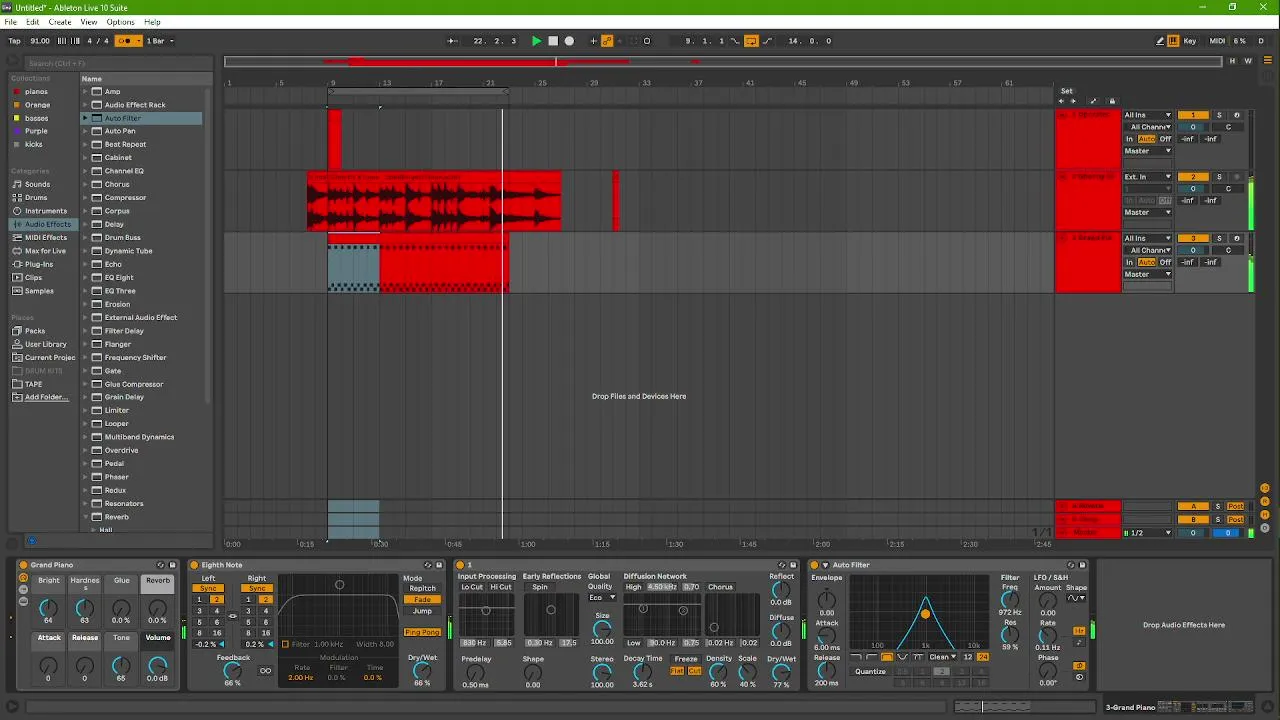Select the Clips category in browser
Viewport: 1280px width, 720px height.
click(x=33, y=277)
